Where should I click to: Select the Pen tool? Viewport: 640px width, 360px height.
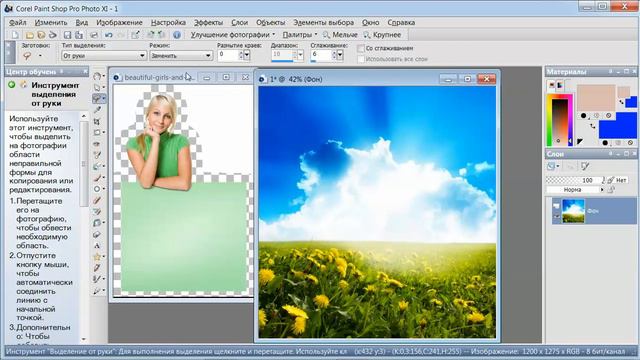coord(97,268)
